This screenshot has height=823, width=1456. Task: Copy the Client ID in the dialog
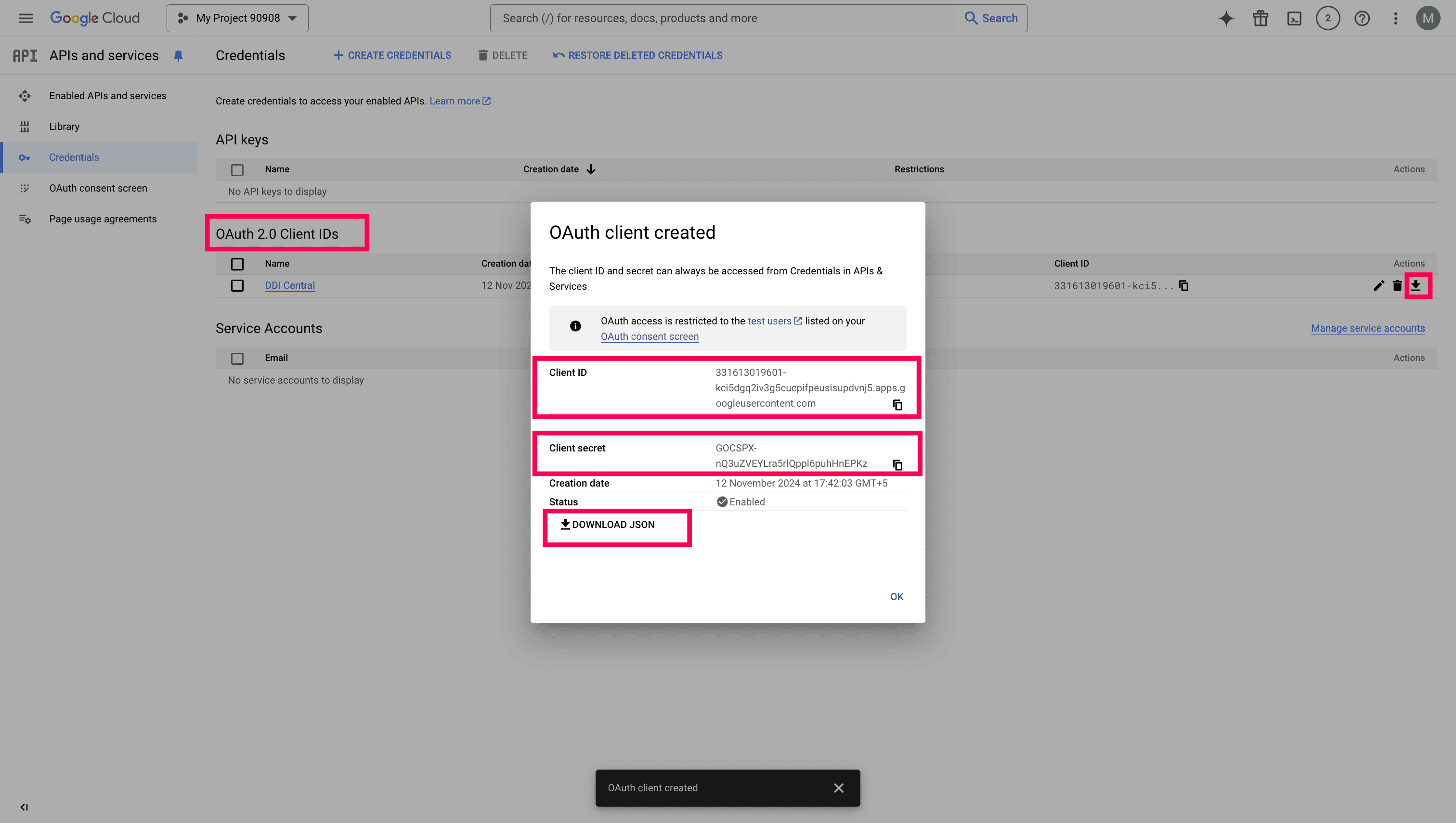897,405
